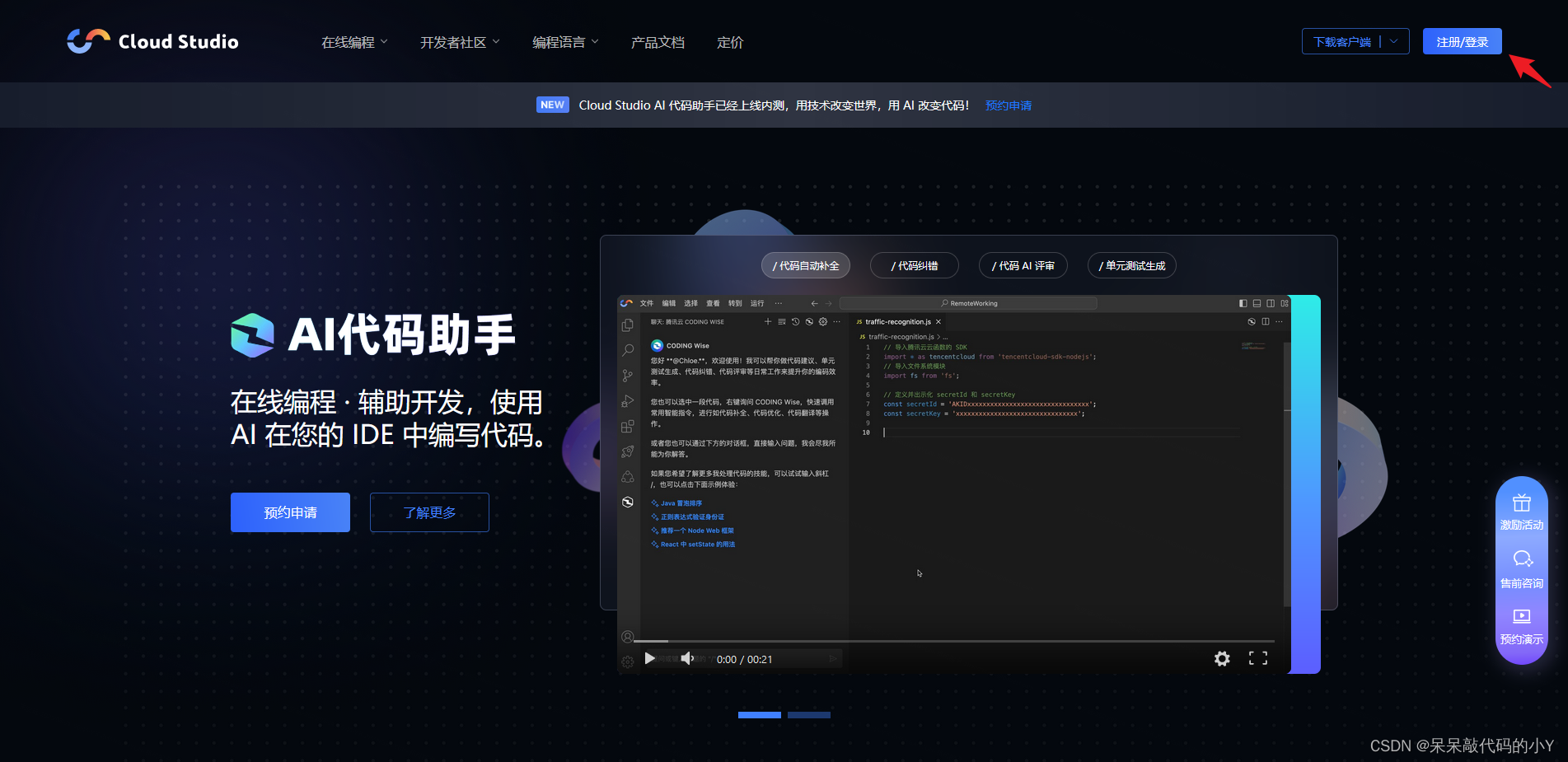This screenshot has width=1568, height=762.
Task: Click the 了解更多 button
Action: (429, 512)
